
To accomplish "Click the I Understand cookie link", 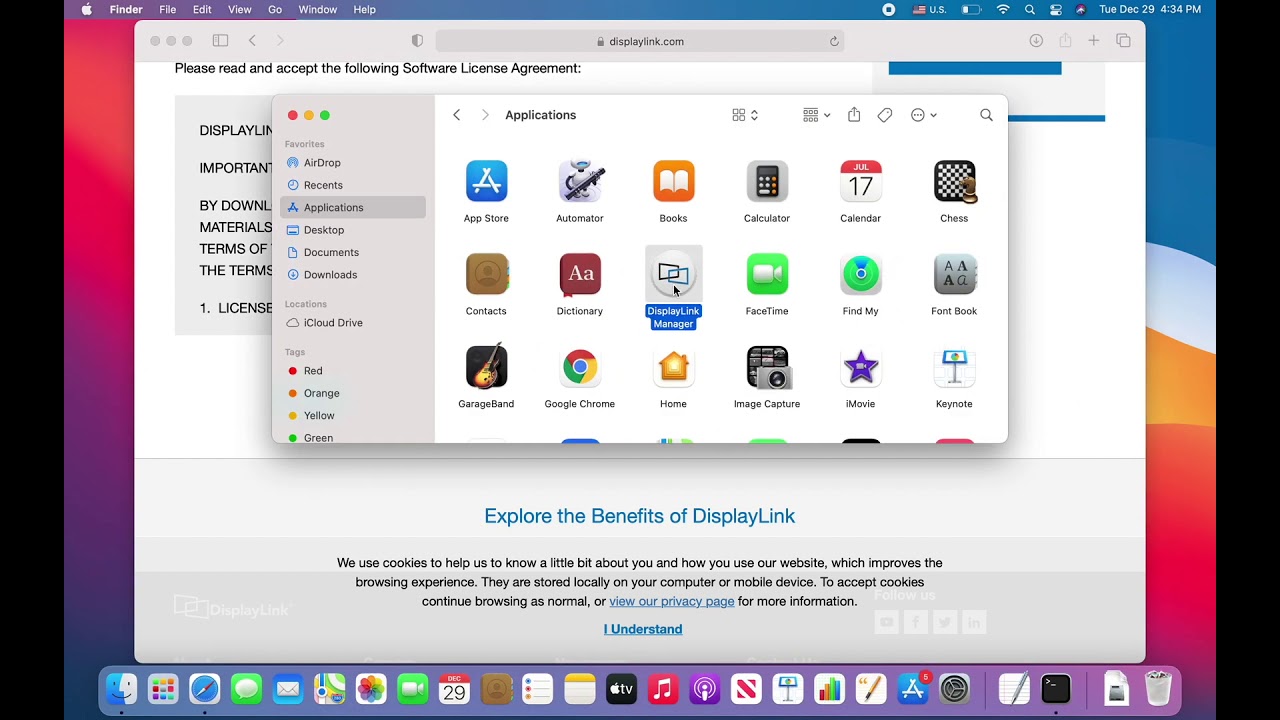I will point(643,629).
